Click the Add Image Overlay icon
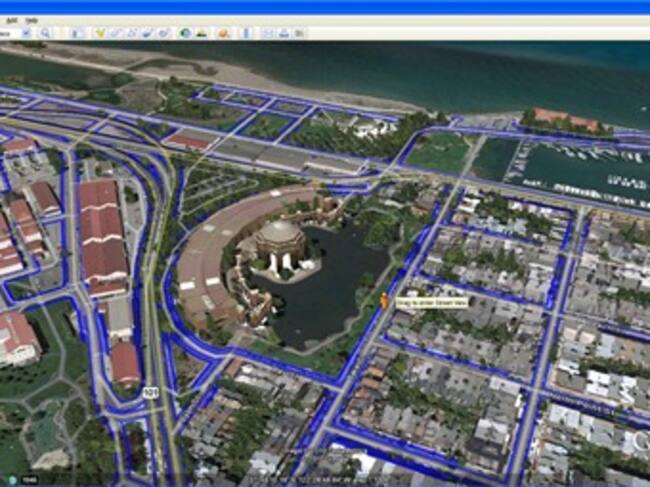 [x=148, y=33]
